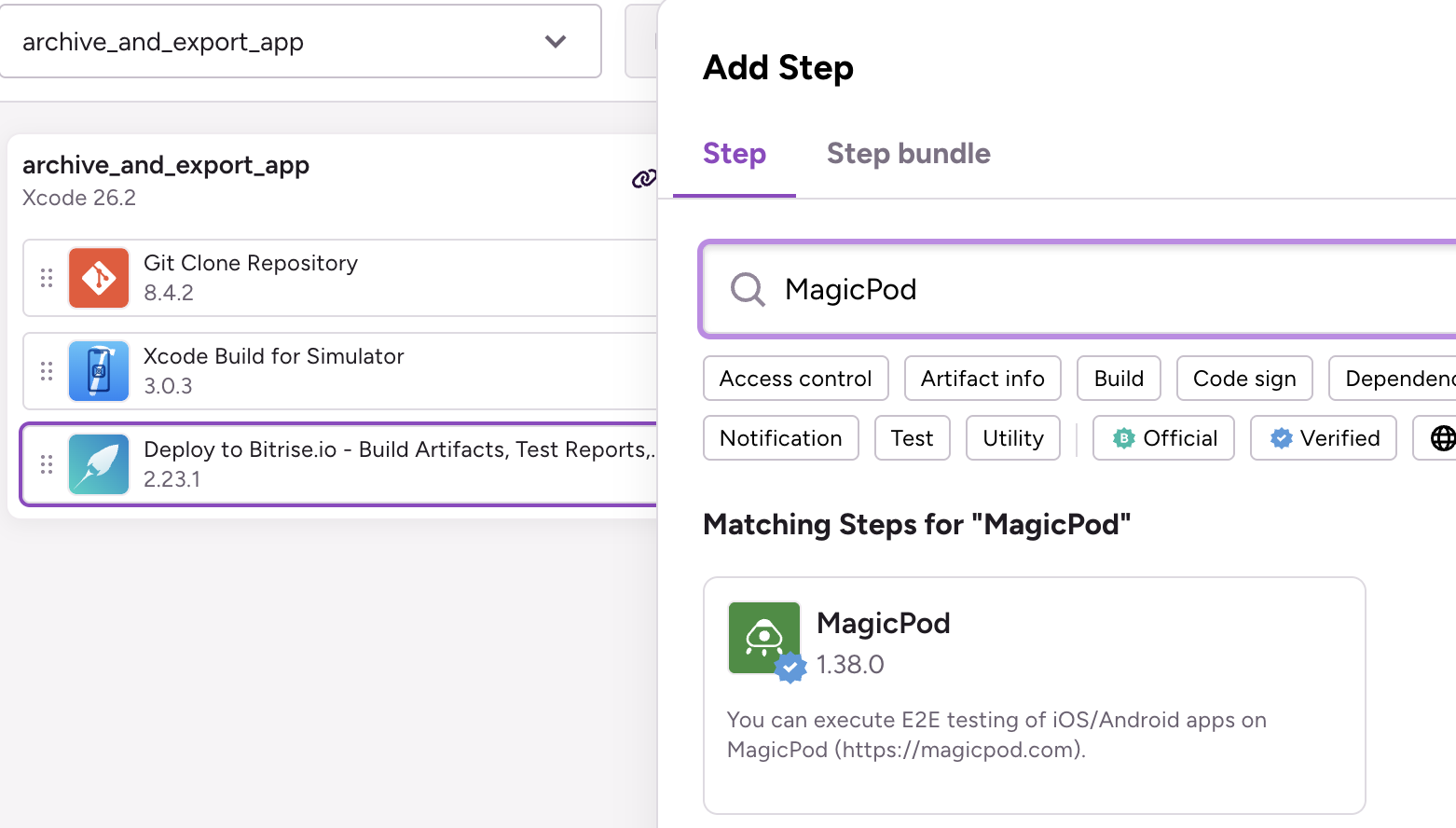Toggle the Dependency category filter
Image resolution: width=1456 pixels, height=828 pixels.
click(x=1393, y=379)
